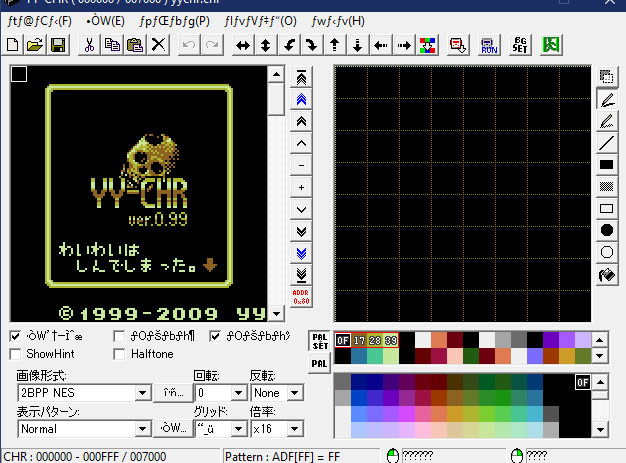This screenshot has width=626, height=463.
Task: Jump to top with topmost double-chevron
Action: tap(301, 78)
